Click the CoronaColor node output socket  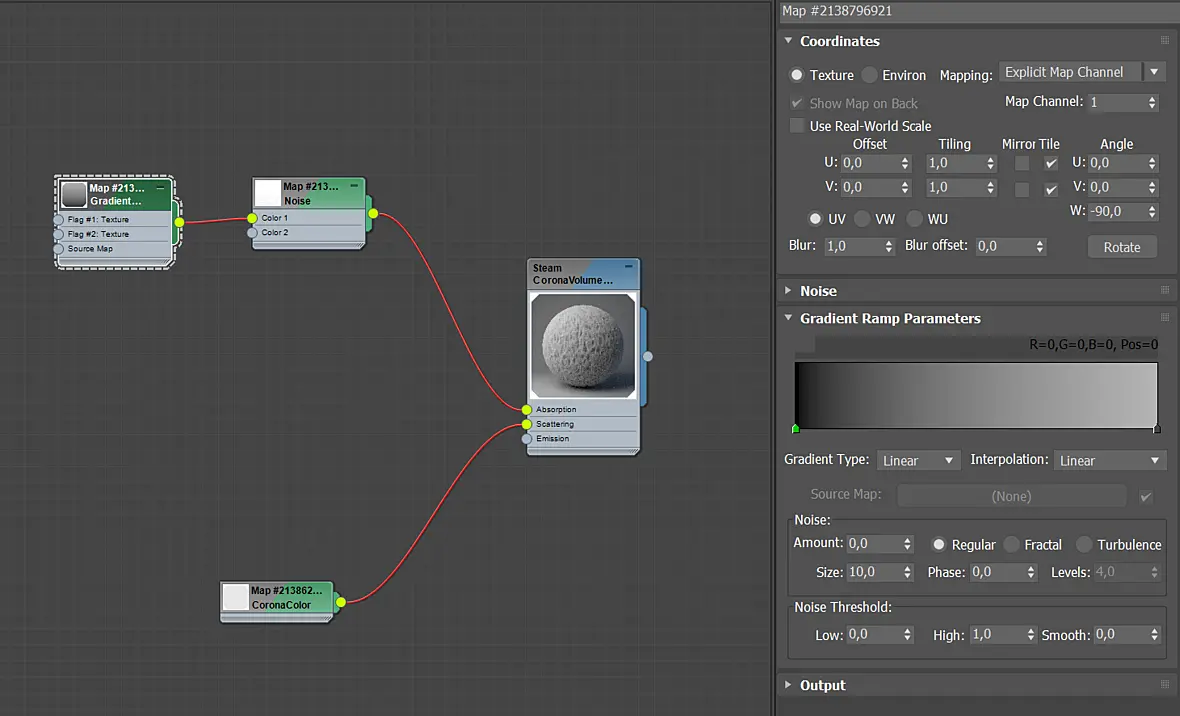pos(341,602)
